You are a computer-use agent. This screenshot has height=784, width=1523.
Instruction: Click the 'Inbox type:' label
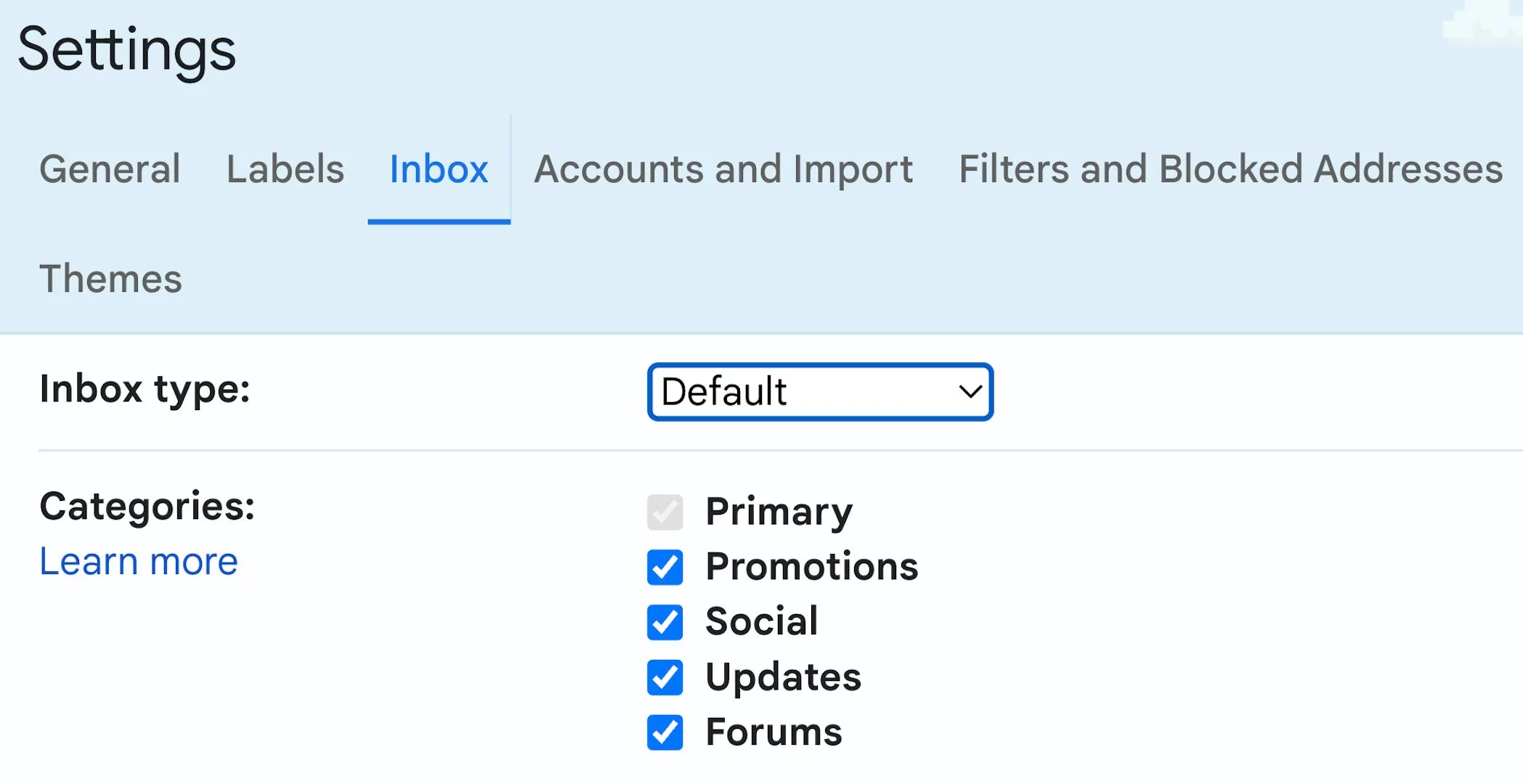(145, 389)
